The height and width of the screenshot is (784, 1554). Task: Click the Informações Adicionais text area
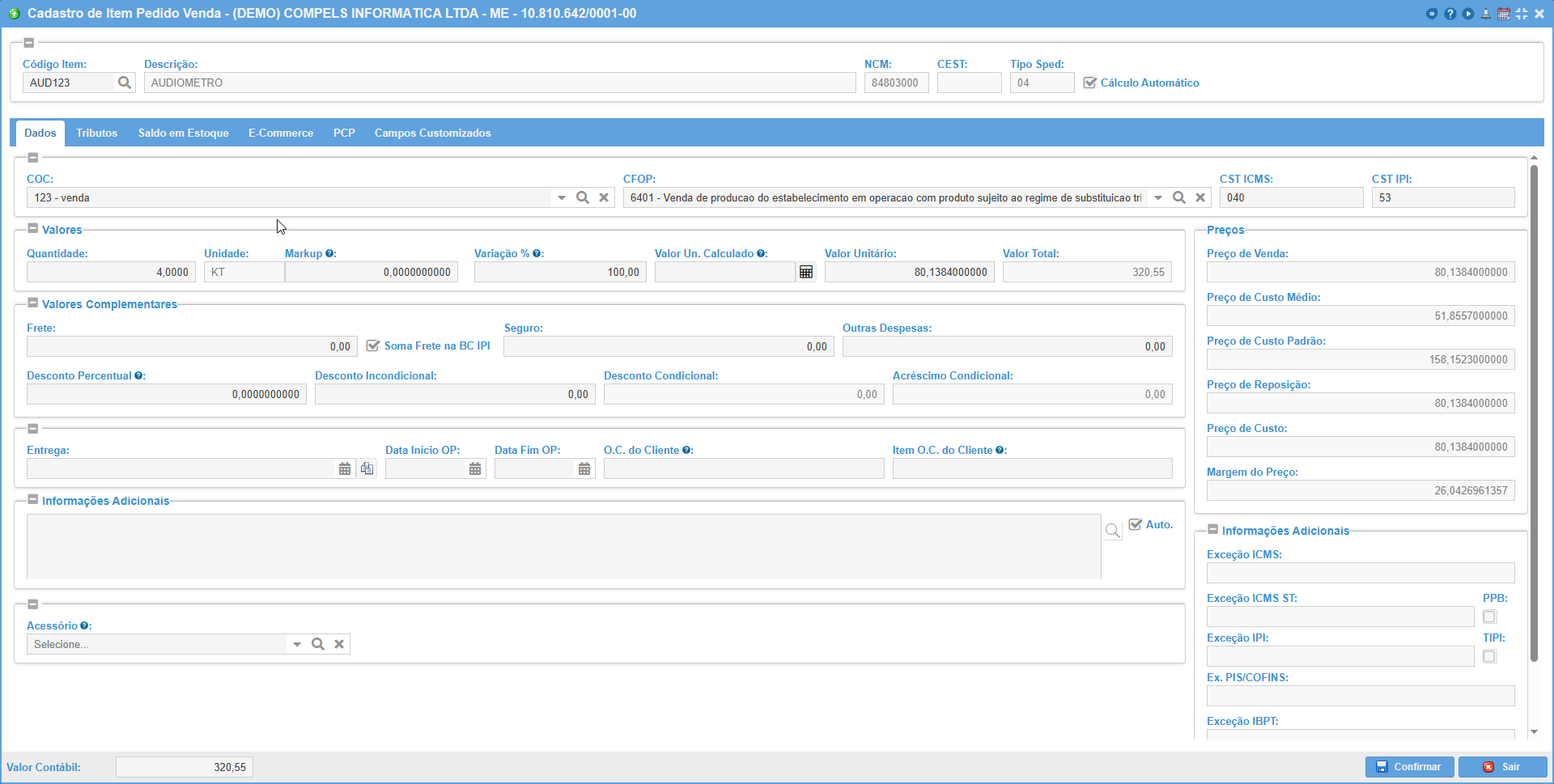point(564,546)
